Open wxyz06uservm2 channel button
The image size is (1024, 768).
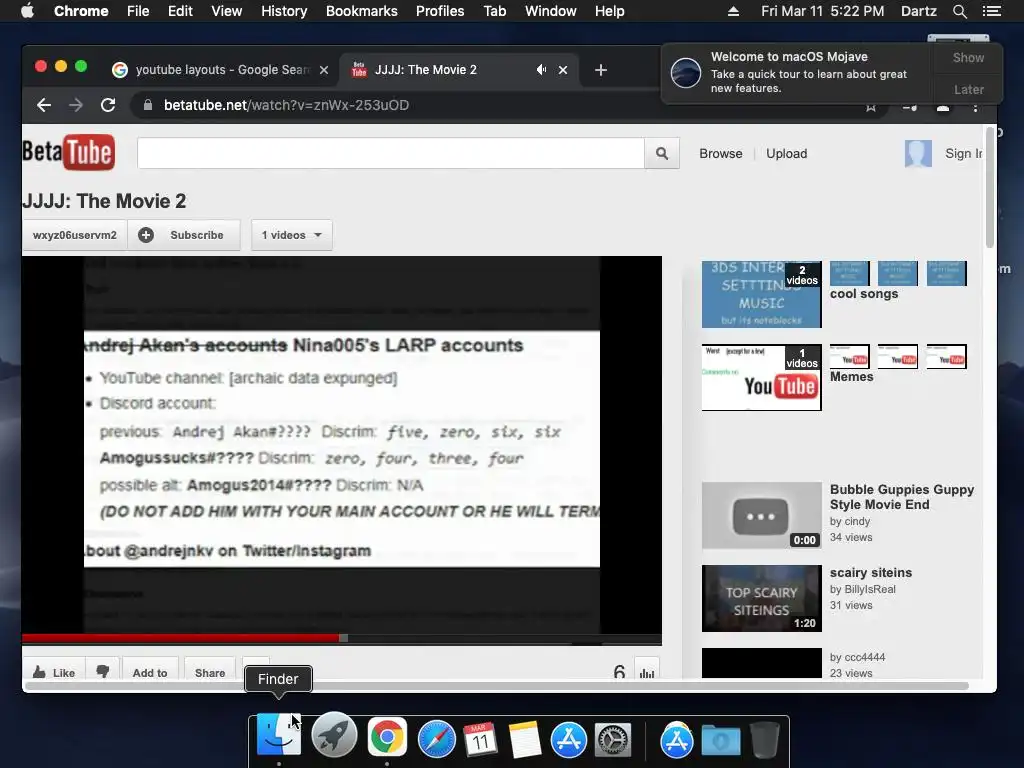point(75,235)
